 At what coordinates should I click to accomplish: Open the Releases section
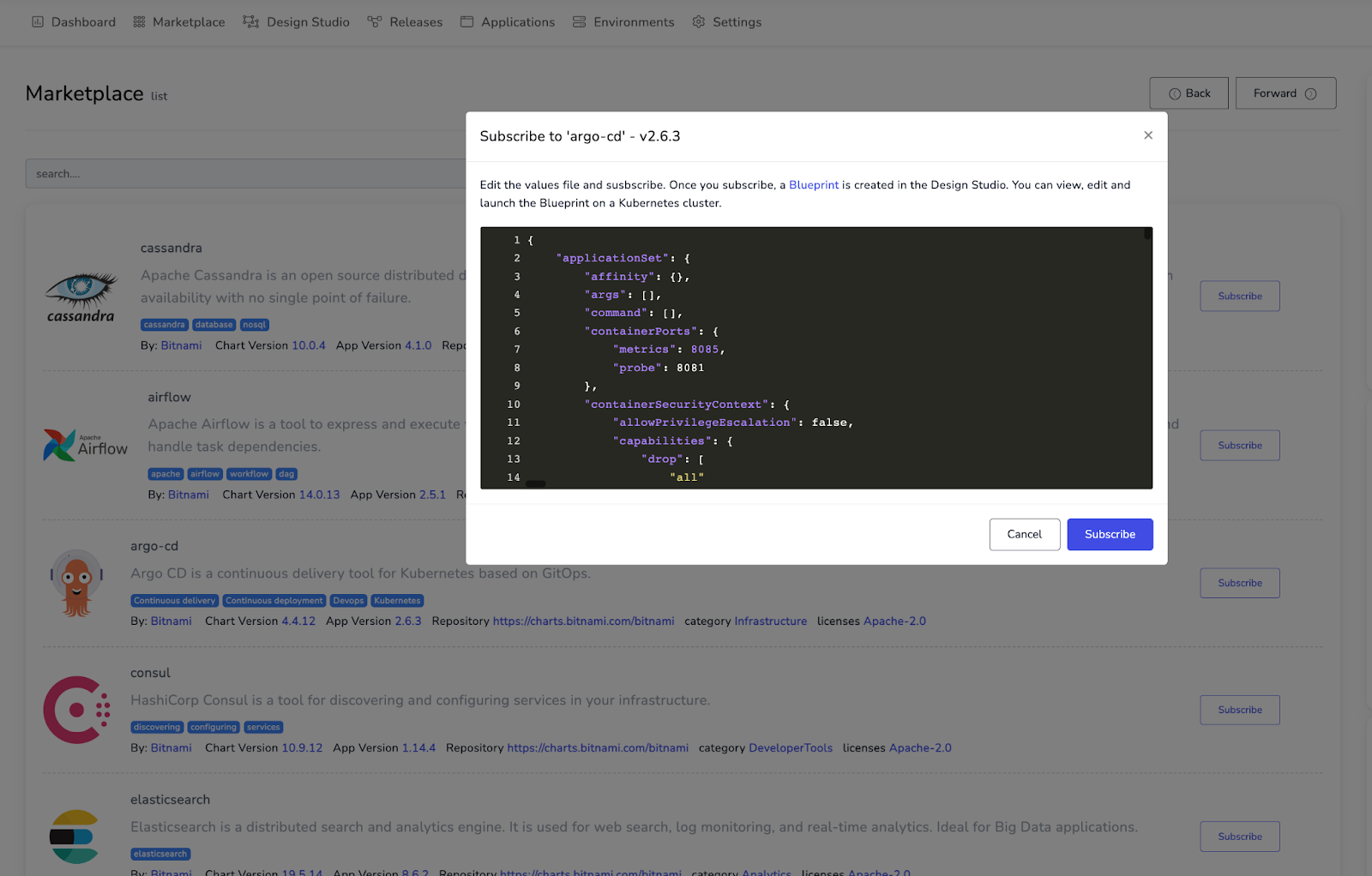[x=405, y=21]
